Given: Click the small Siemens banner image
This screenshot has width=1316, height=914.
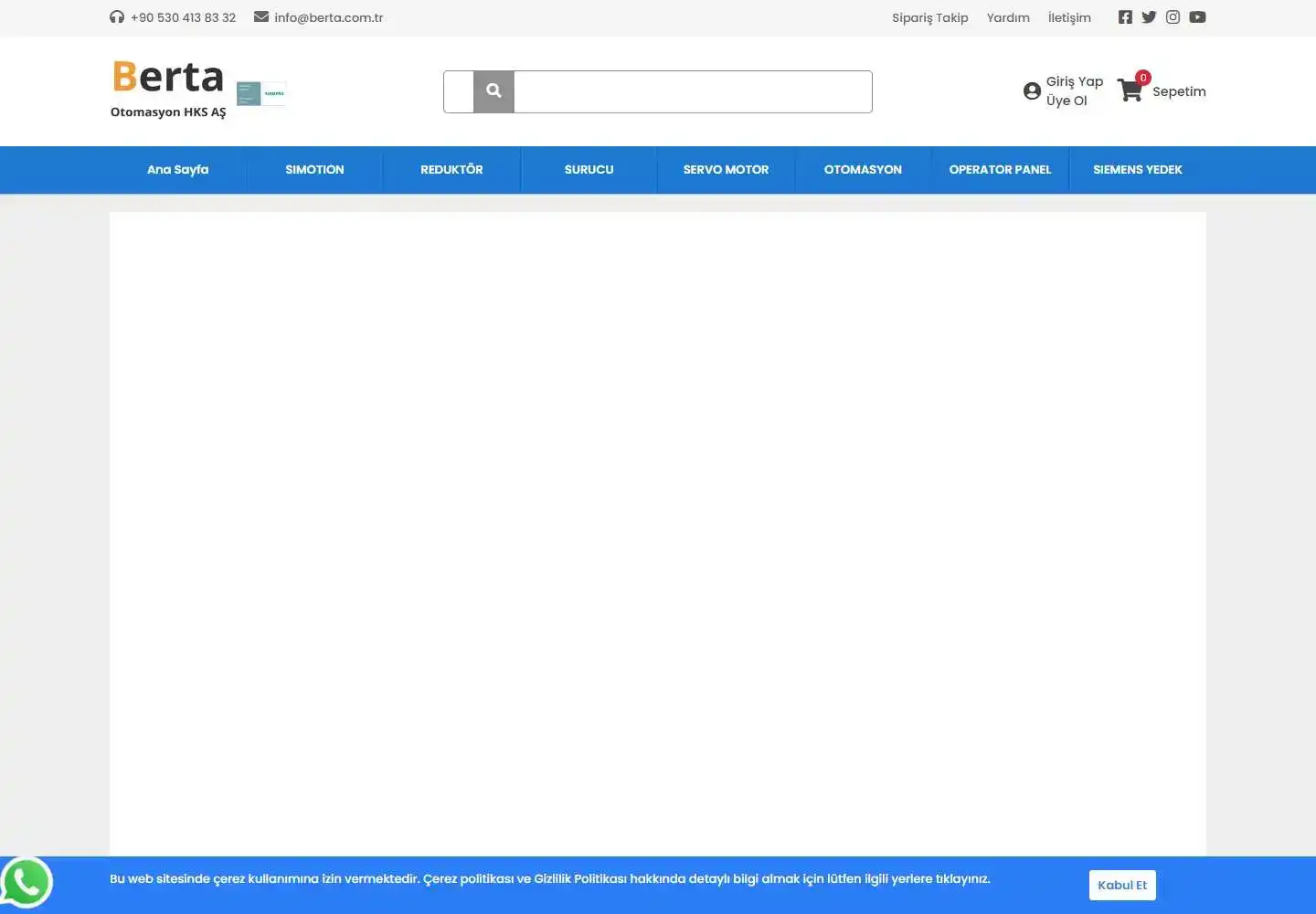Looking at the screenshot, I should click(261, 93).
